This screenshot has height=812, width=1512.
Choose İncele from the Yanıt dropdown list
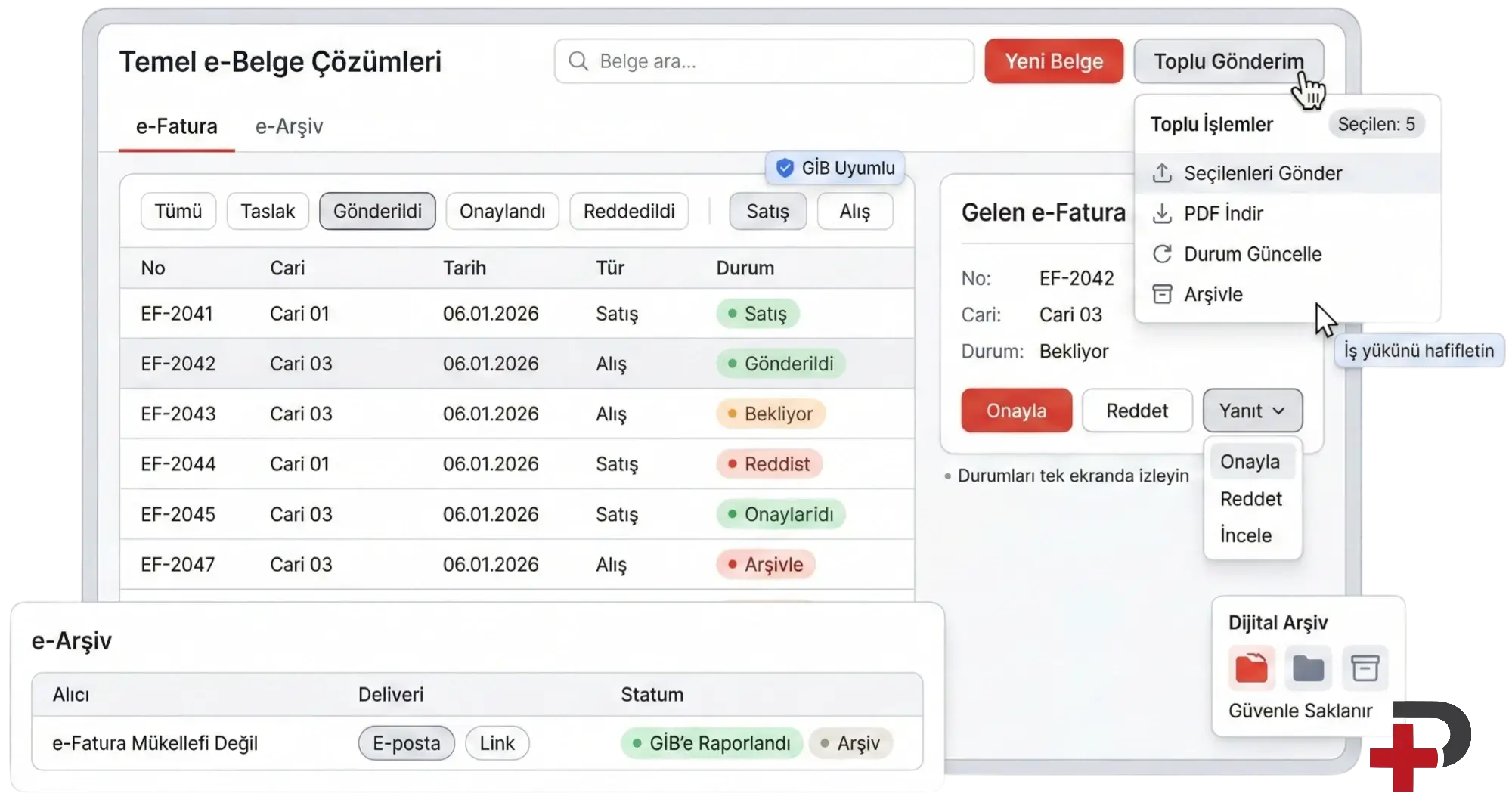pyautogui.click(x=1246, y=535)
